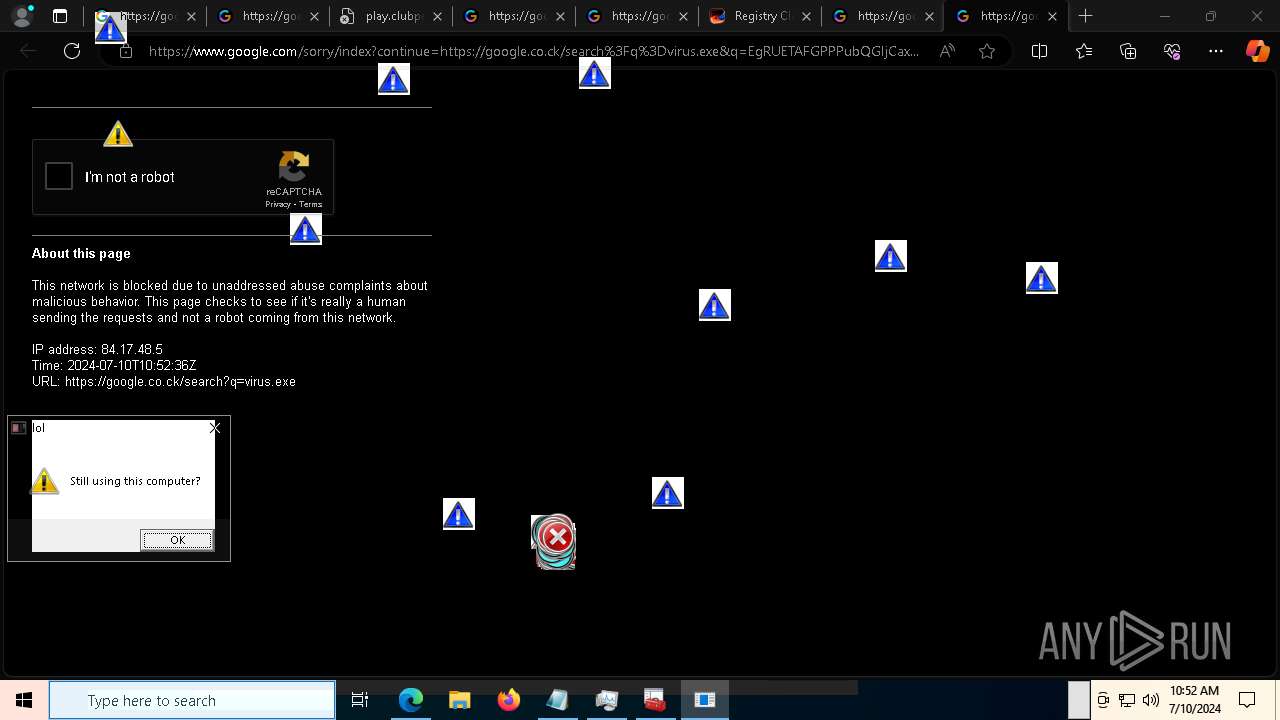1280x720 pixels.
Task: Refresh the current page
Action: point(72,51)
